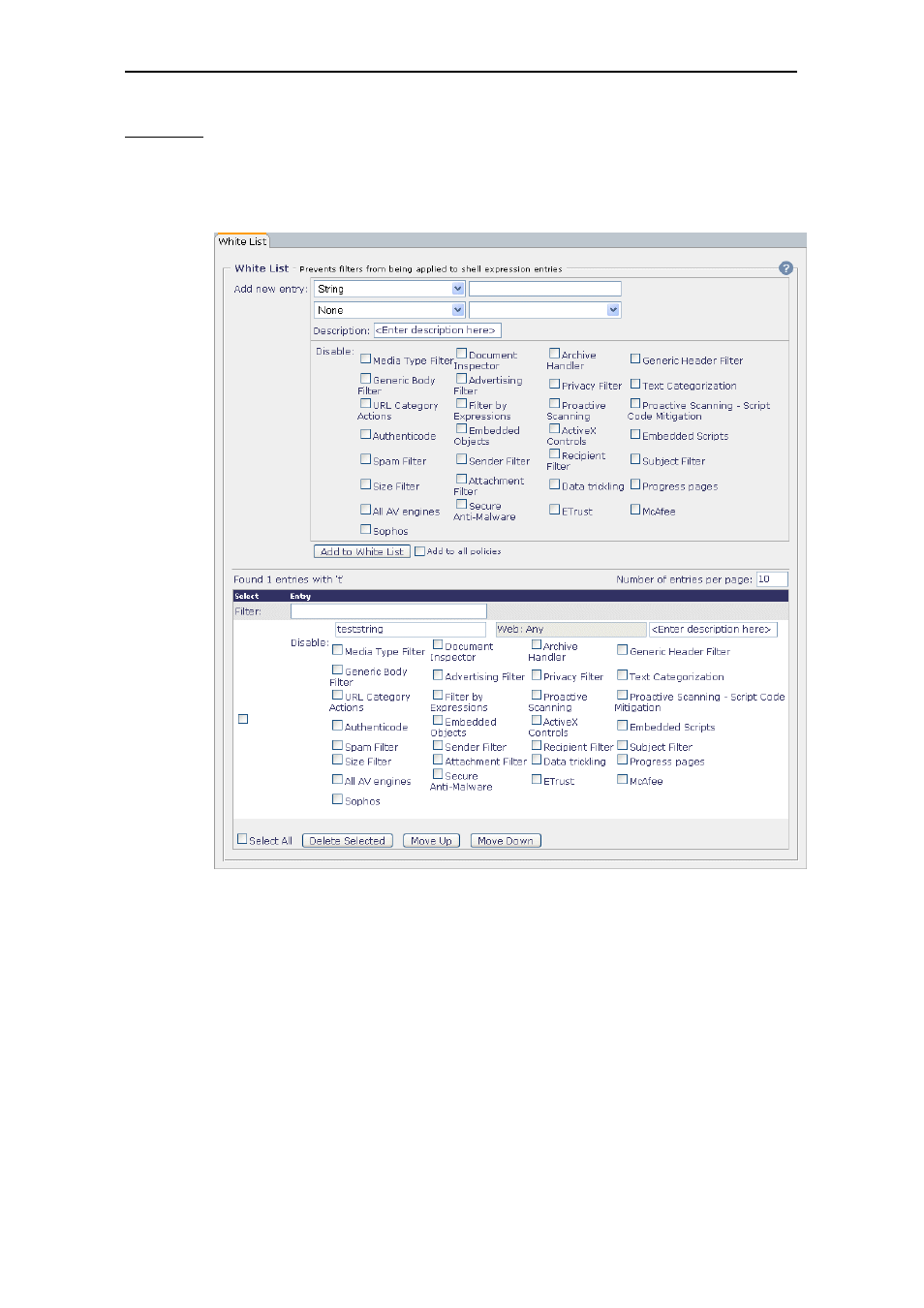Tick the selection checkbox for teststring entry

243,719
